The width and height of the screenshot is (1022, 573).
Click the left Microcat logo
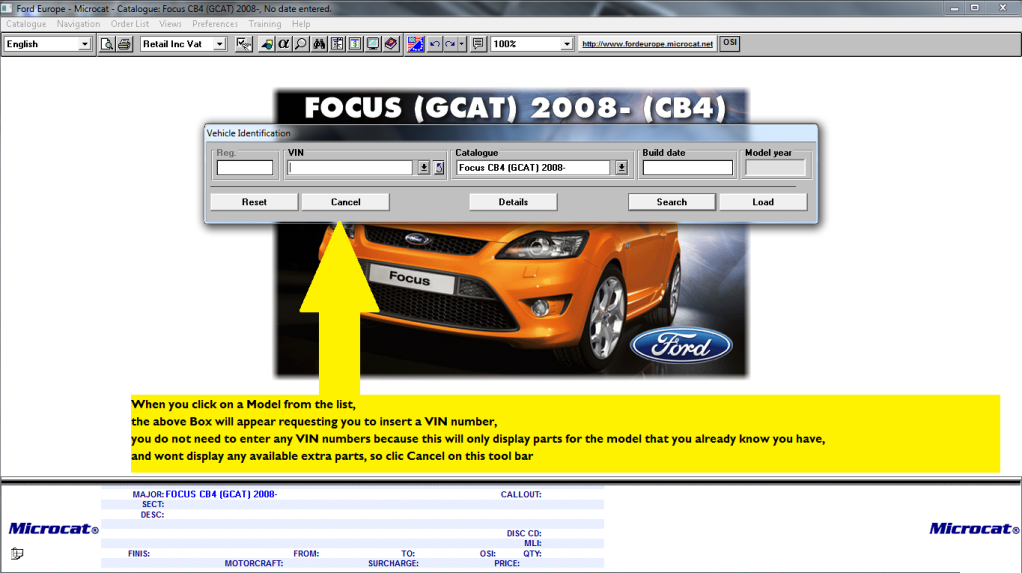point(53,529)
